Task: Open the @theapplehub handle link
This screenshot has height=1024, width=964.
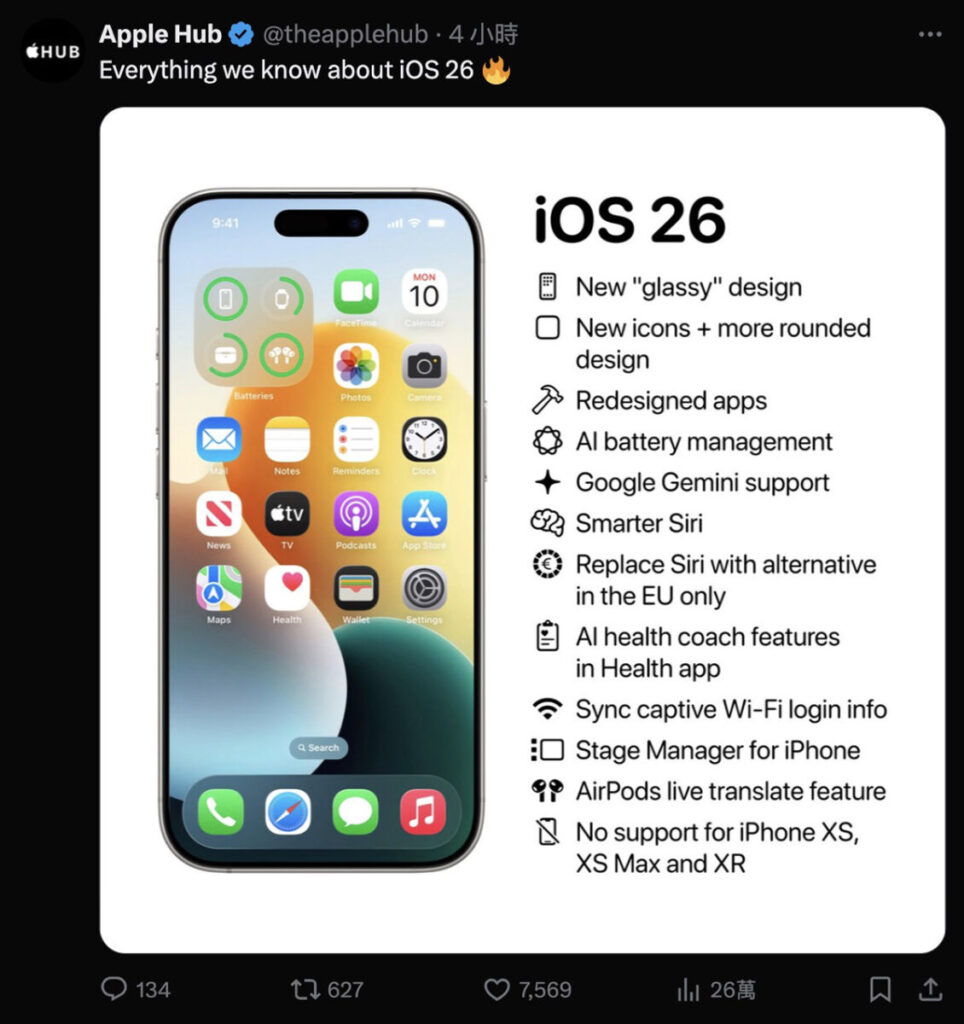Action: (345, 34)
